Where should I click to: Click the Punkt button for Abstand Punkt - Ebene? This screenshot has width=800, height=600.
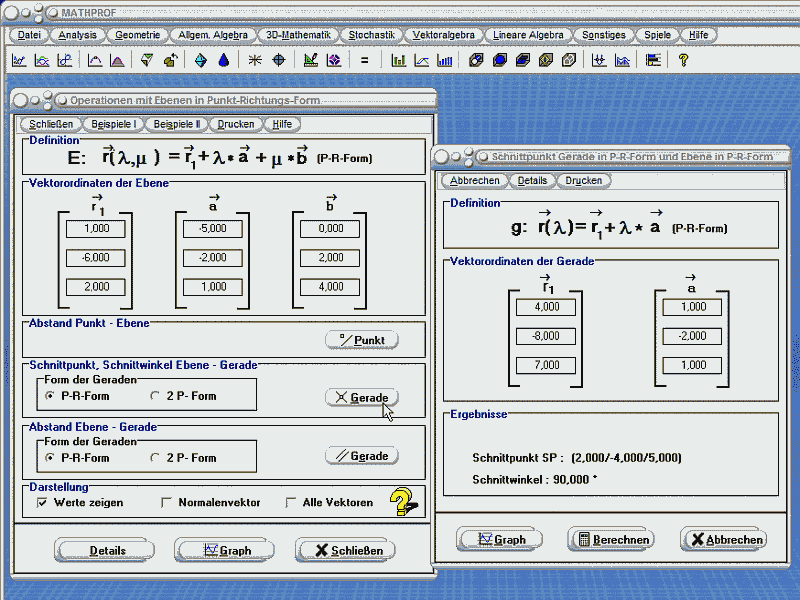click(362, 340)
